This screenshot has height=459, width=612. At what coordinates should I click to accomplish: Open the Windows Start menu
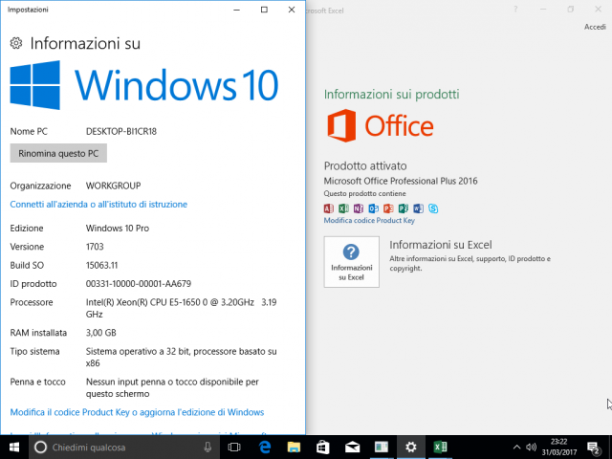tap(14, 447)
